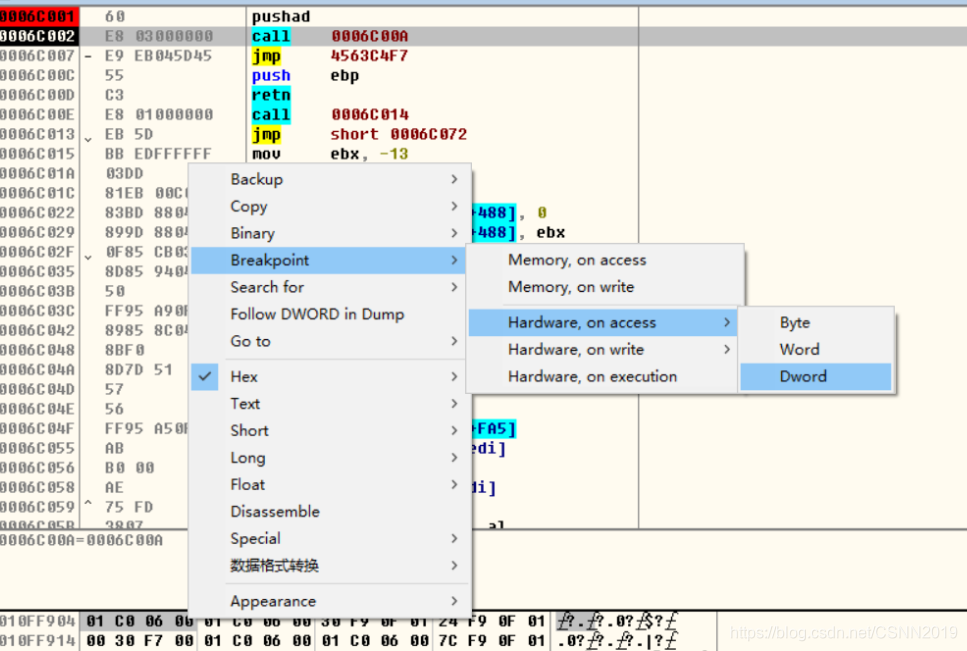967x651 pixels.
Task: Choose Dword hardware breakpoint size
Action: 816,377
